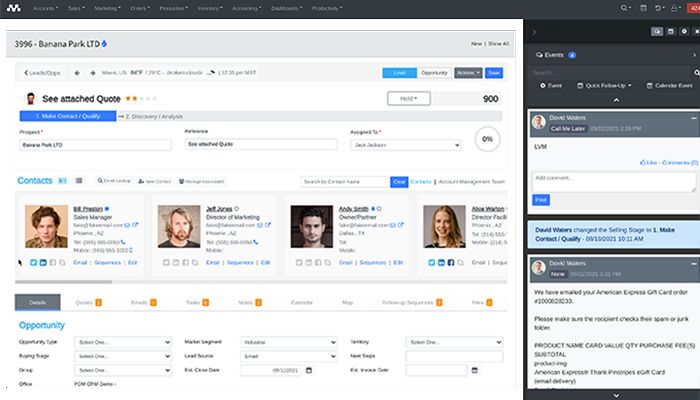Open the Marketing menu
This screenshot has width=700, height=400.
(x=107, y=8)
